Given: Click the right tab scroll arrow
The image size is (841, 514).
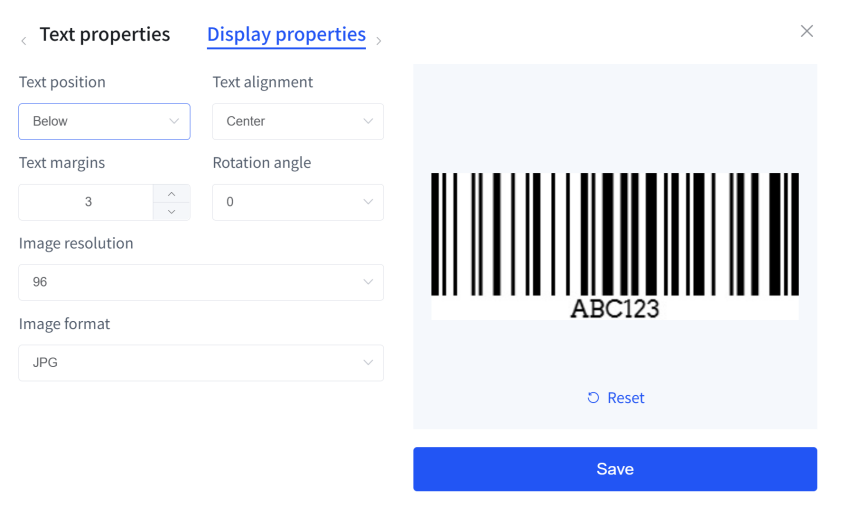Looking at the screenshot, I should 379,41.
